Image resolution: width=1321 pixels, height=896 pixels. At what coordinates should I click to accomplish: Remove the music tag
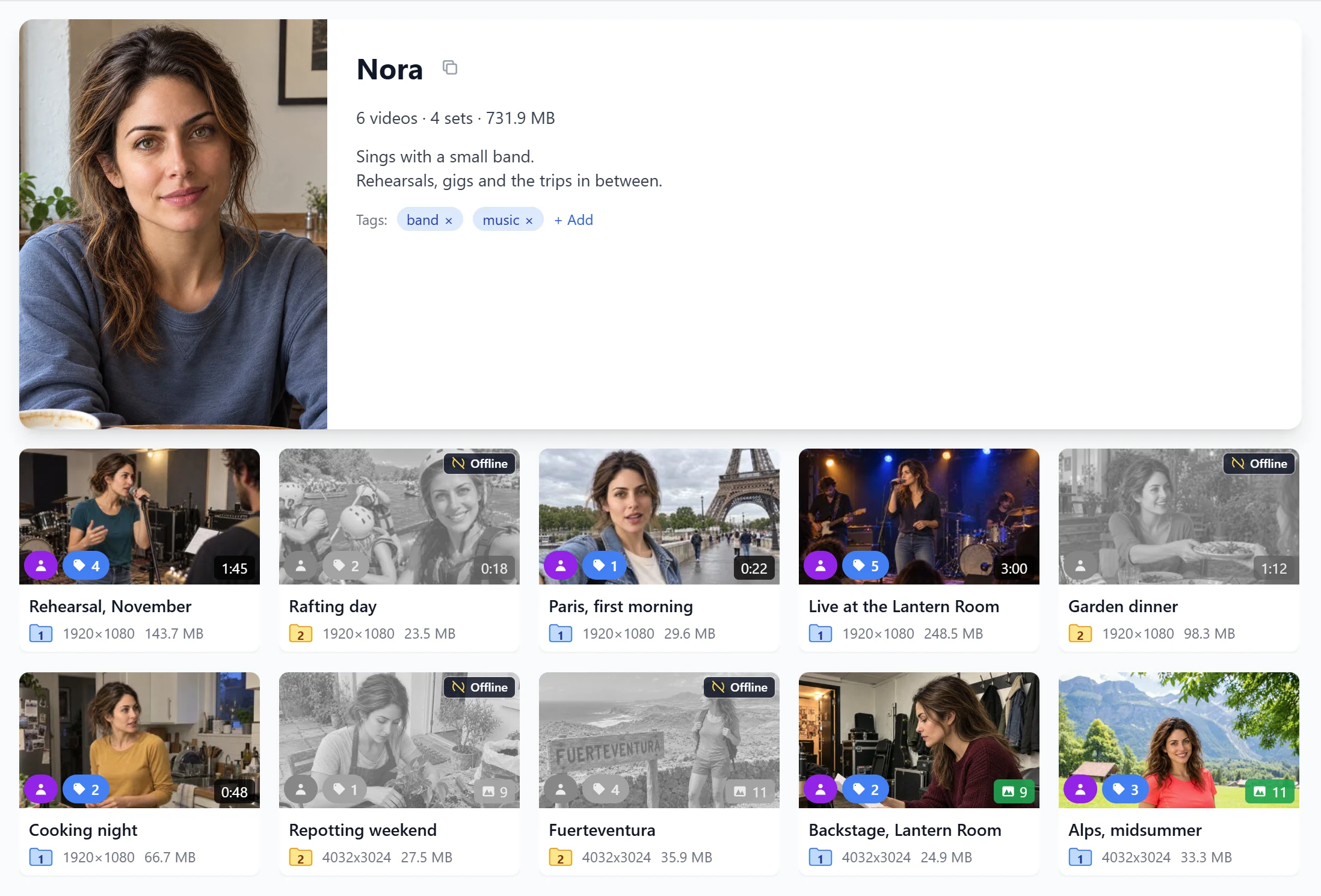pos(529,221)
